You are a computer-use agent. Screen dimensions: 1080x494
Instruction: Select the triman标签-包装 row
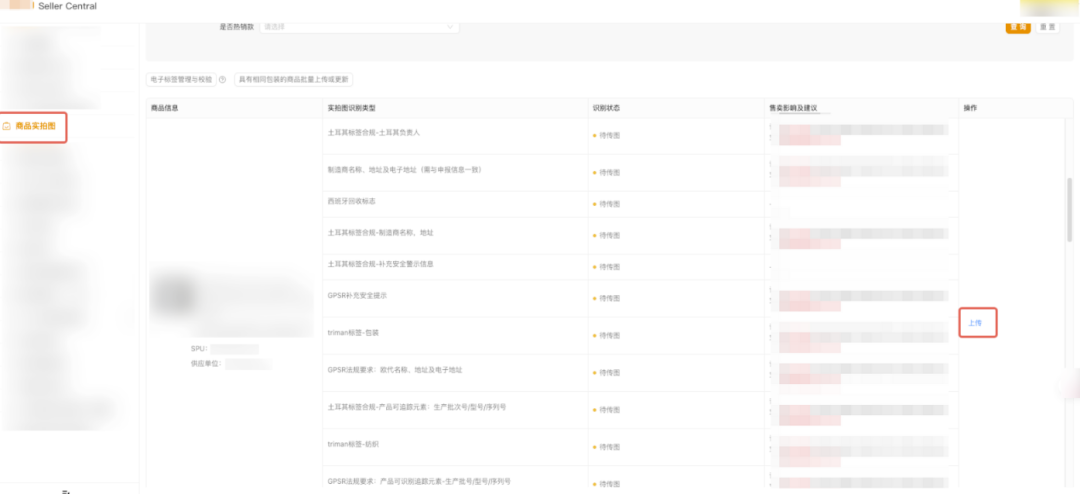pos(640,336)
